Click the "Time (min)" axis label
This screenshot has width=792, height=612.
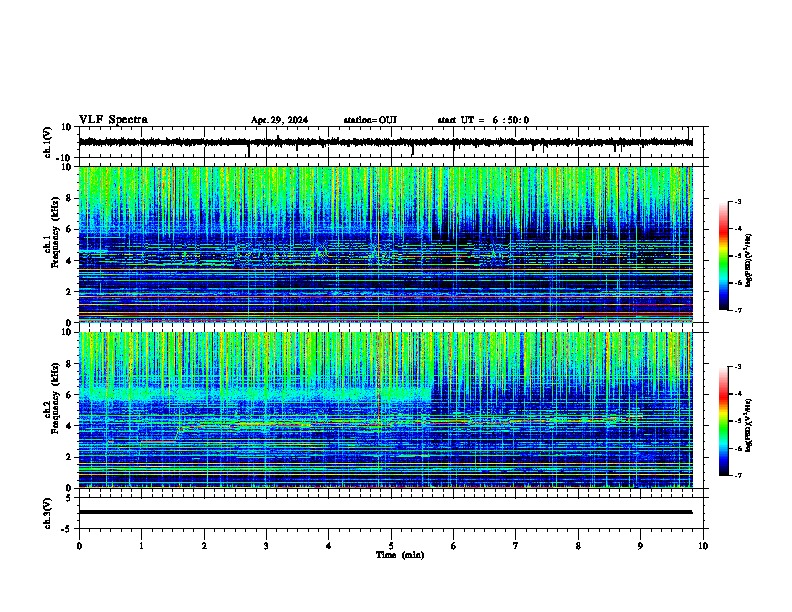(x=400, y=555)
